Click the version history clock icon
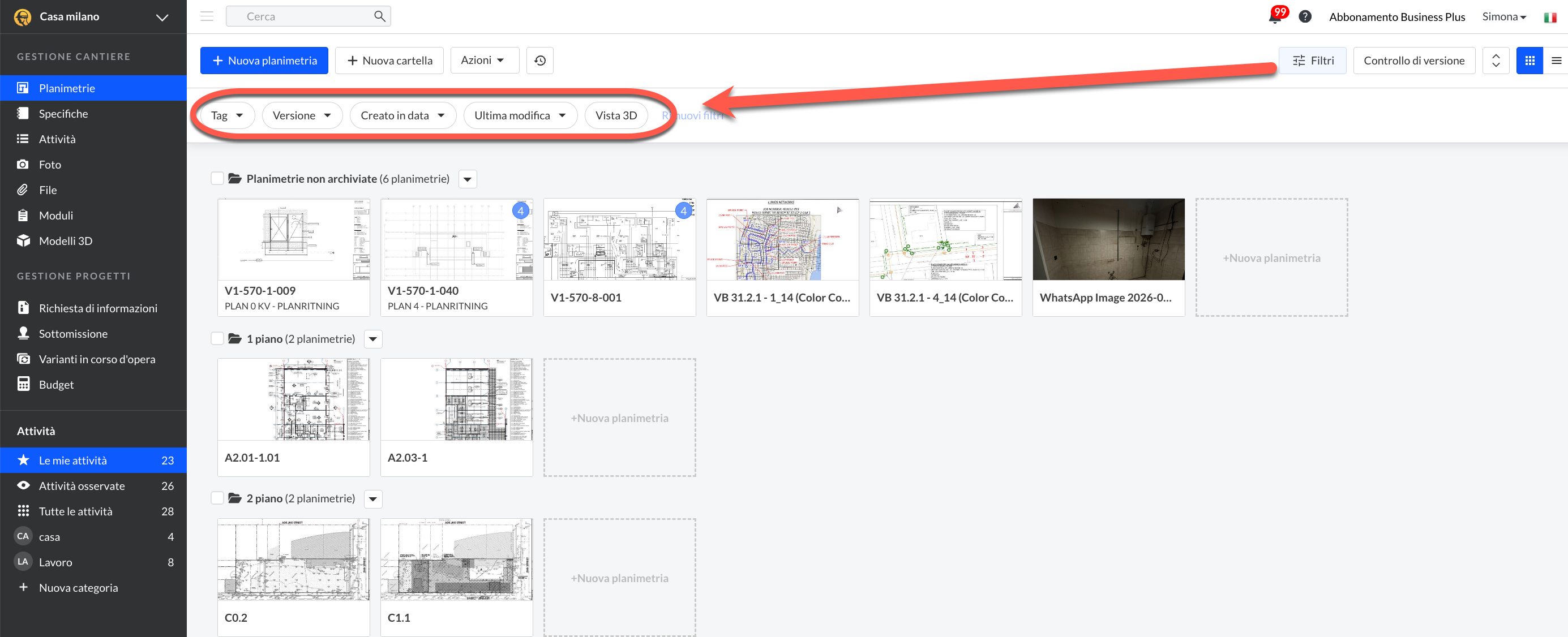 [539, 60]
